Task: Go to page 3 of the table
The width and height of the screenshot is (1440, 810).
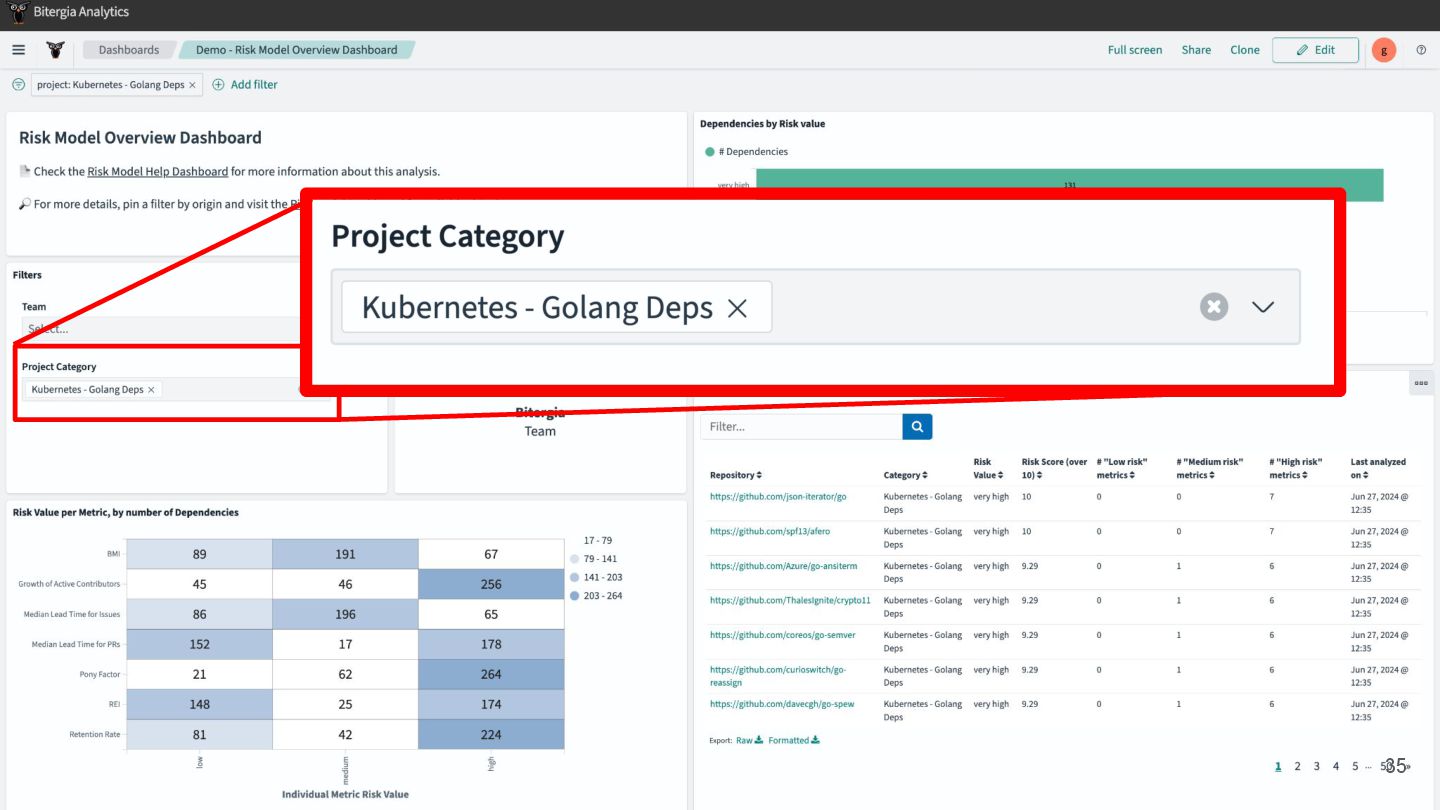Action: pos(1316,766)
